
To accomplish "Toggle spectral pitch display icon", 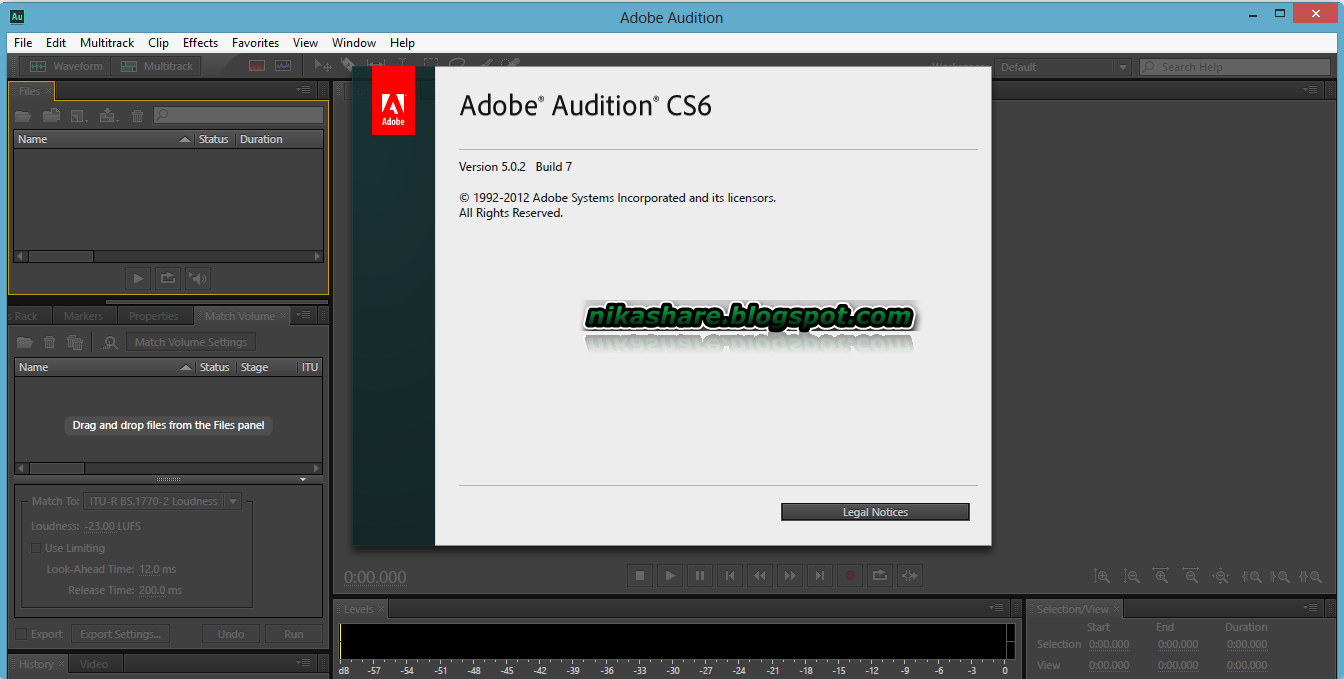I will [283, 66].
